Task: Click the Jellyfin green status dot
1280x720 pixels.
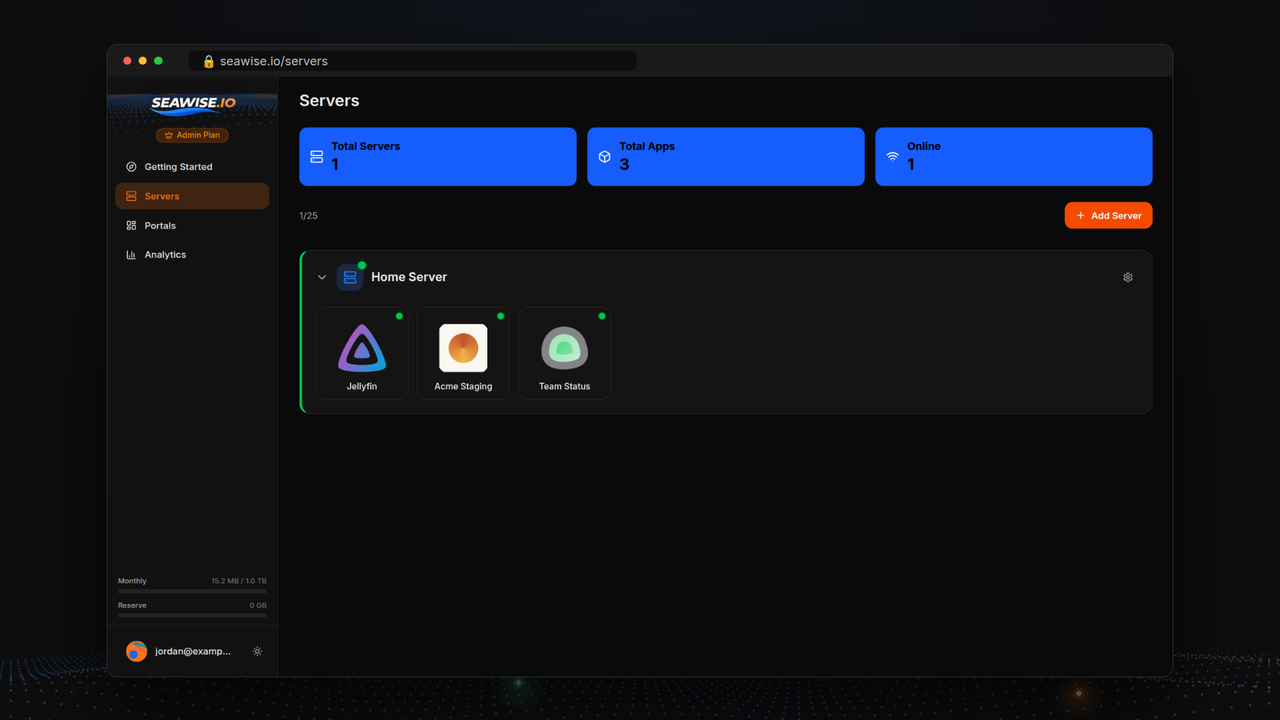Action: (399, 316)
